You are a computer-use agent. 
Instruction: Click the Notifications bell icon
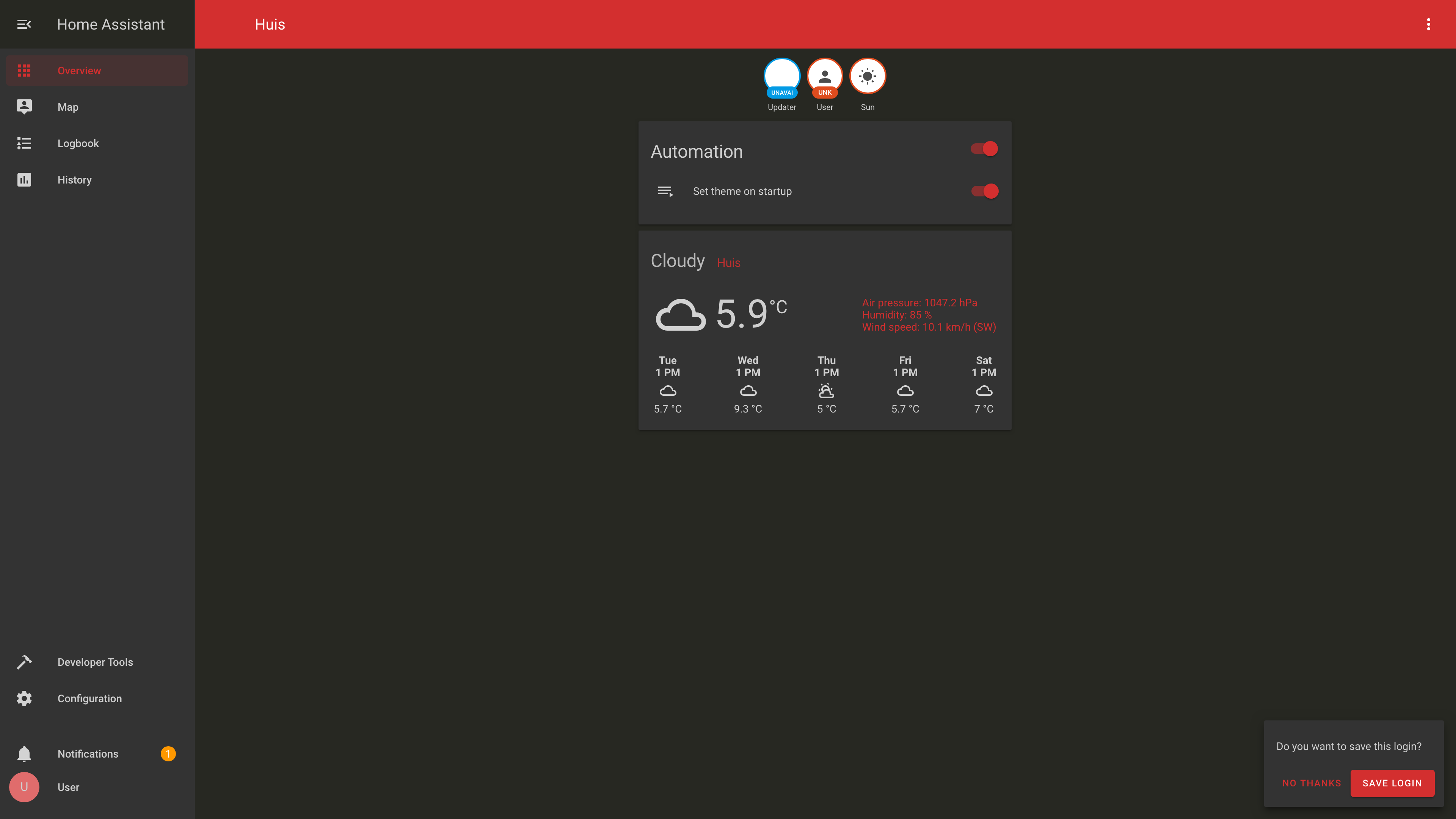point(24,753)
